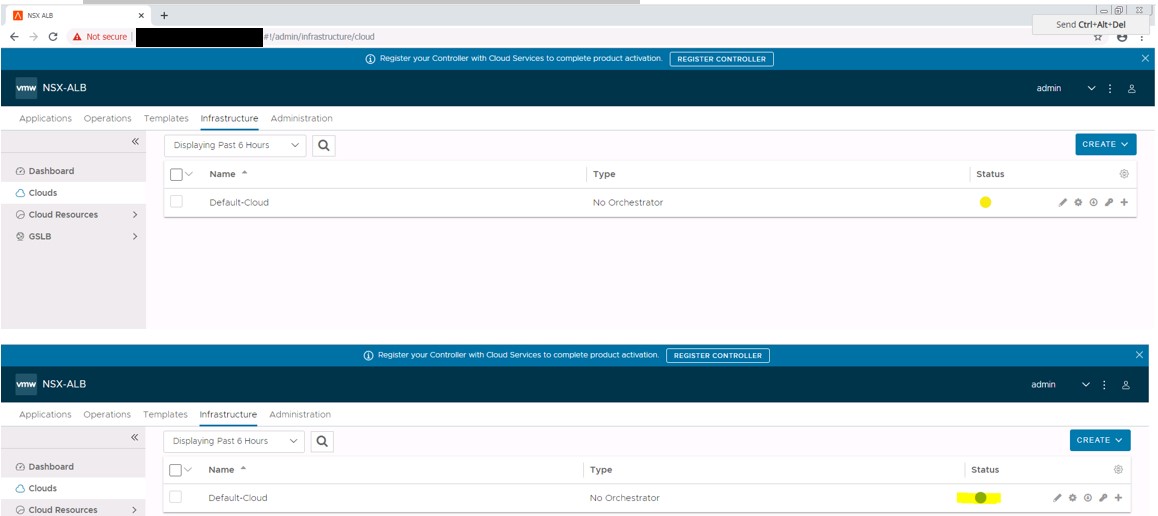Click the green status dot in lower Default-Cloud row
This screenshot has width=1158, height=516.
pyautogui.click(x=980, y=498)
